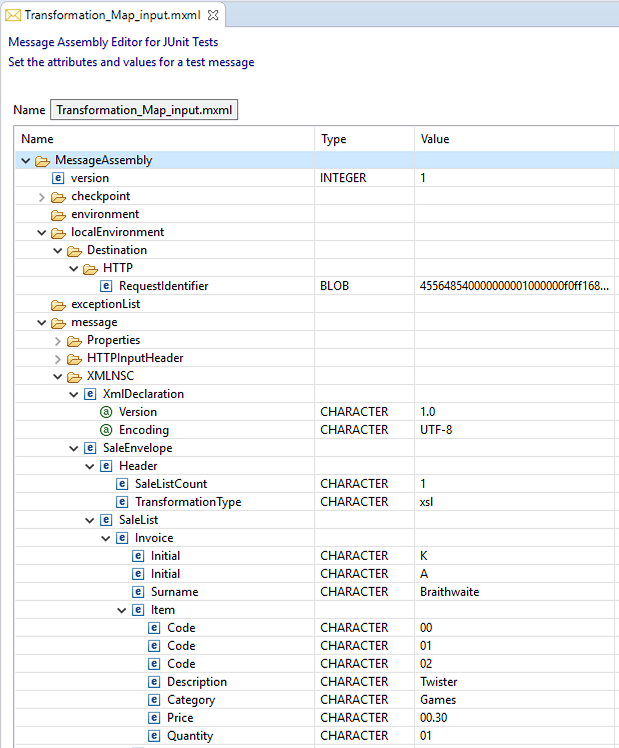Expand the HTTPInputHeader folder
Image resolution: width=619 pixels, height=748 pixels.
click(58, 359)
